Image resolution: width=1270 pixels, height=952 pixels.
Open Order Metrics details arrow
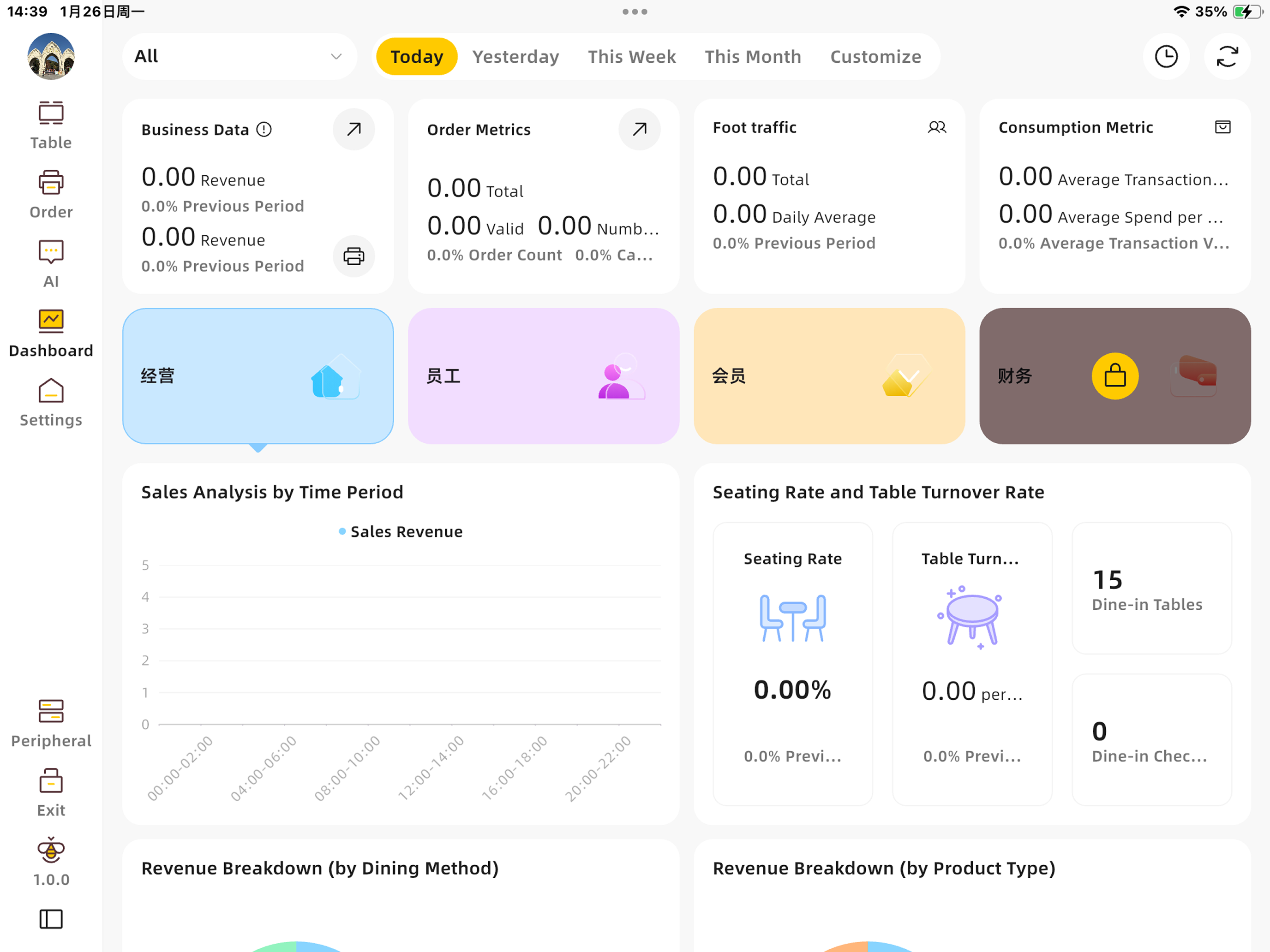(640, 129)
